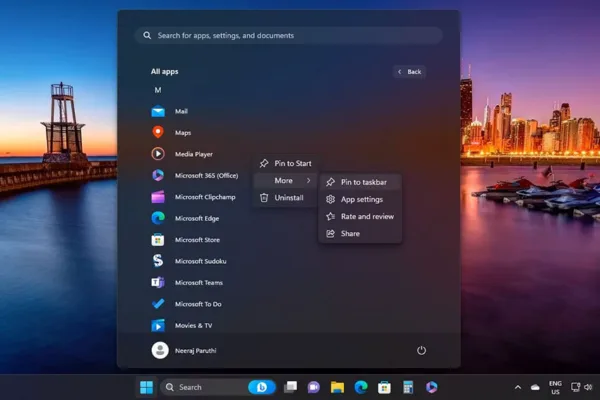Screen dimensions: 600x400
Task: Open Microsoft Store from the taskbar
Action: click(384, 387)
